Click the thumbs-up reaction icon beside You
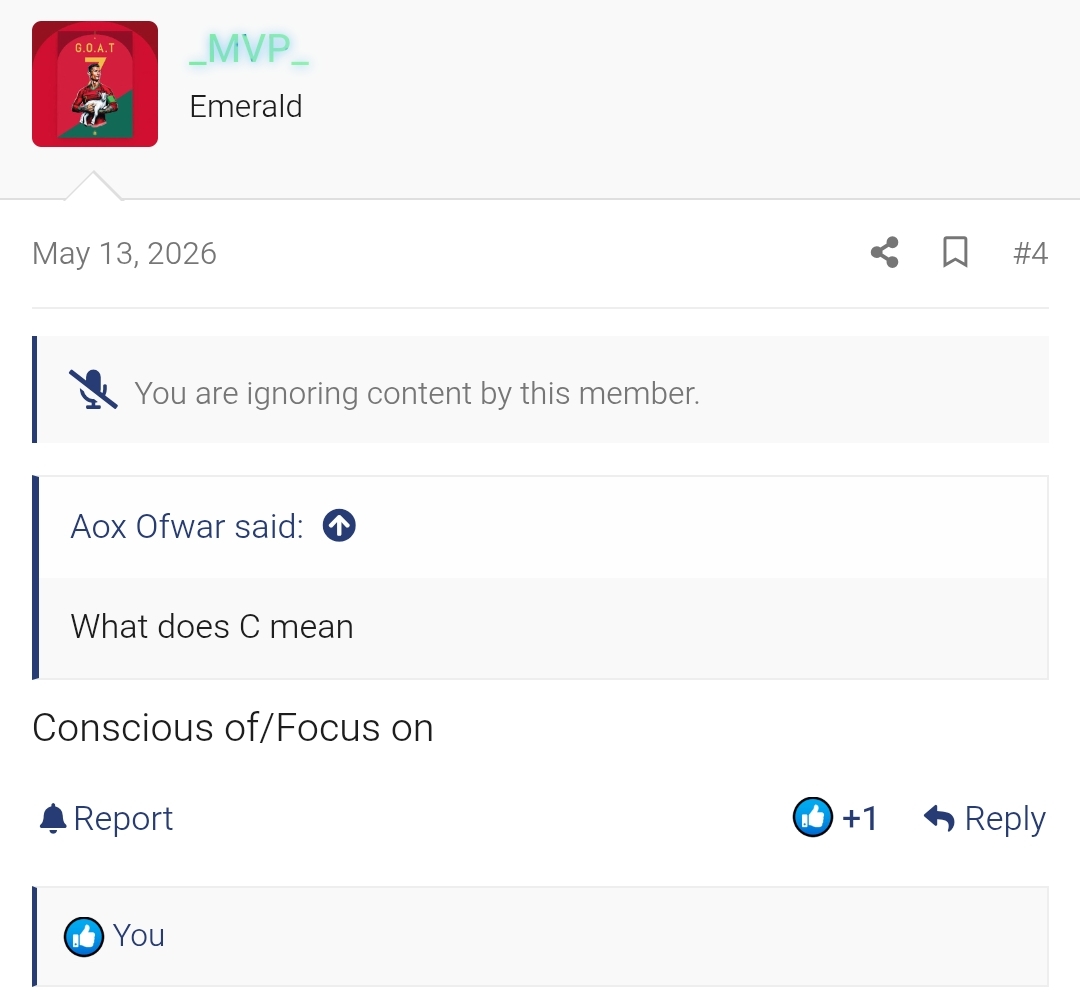 point(84,937)
